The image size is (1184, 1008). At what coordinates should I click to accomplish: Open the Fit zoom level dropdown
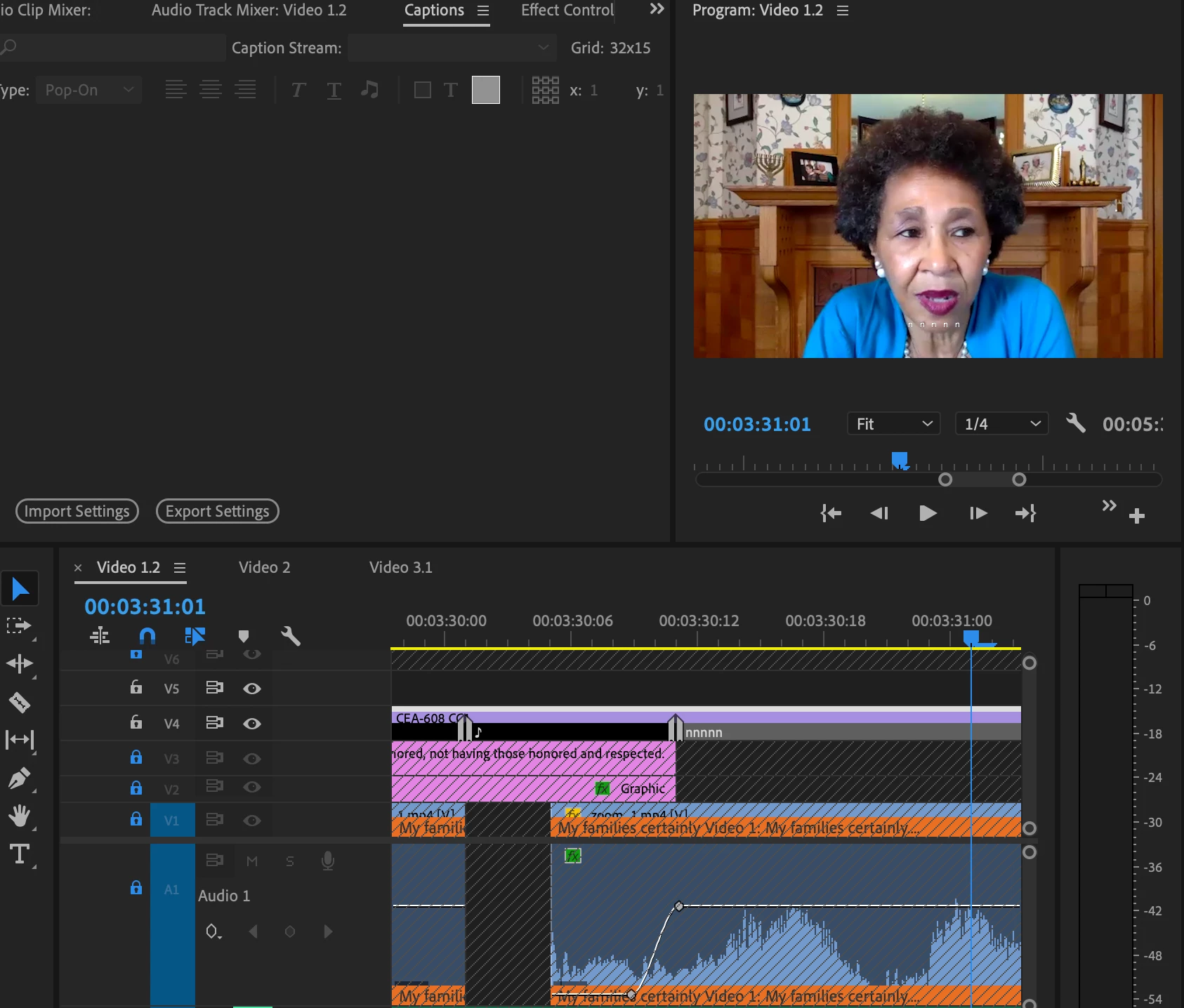(x=893, y=424)
